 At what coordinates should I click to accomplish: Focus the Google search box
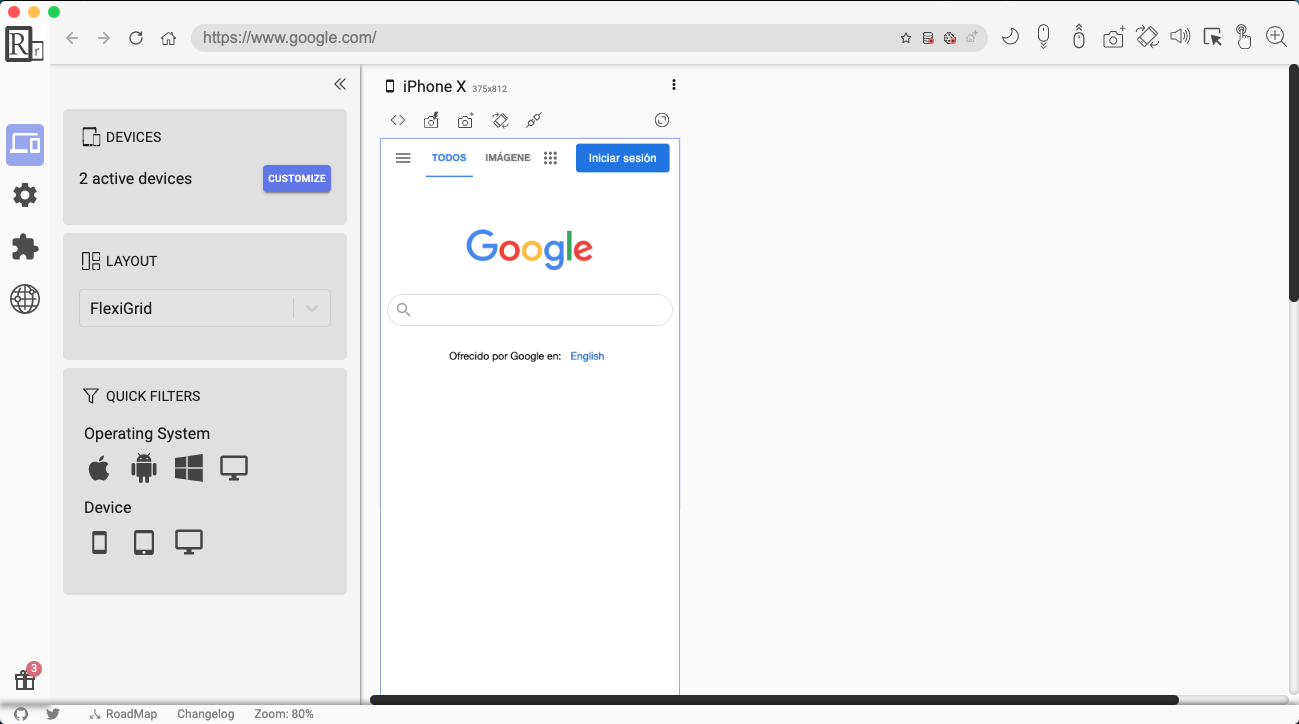(530, 310)
